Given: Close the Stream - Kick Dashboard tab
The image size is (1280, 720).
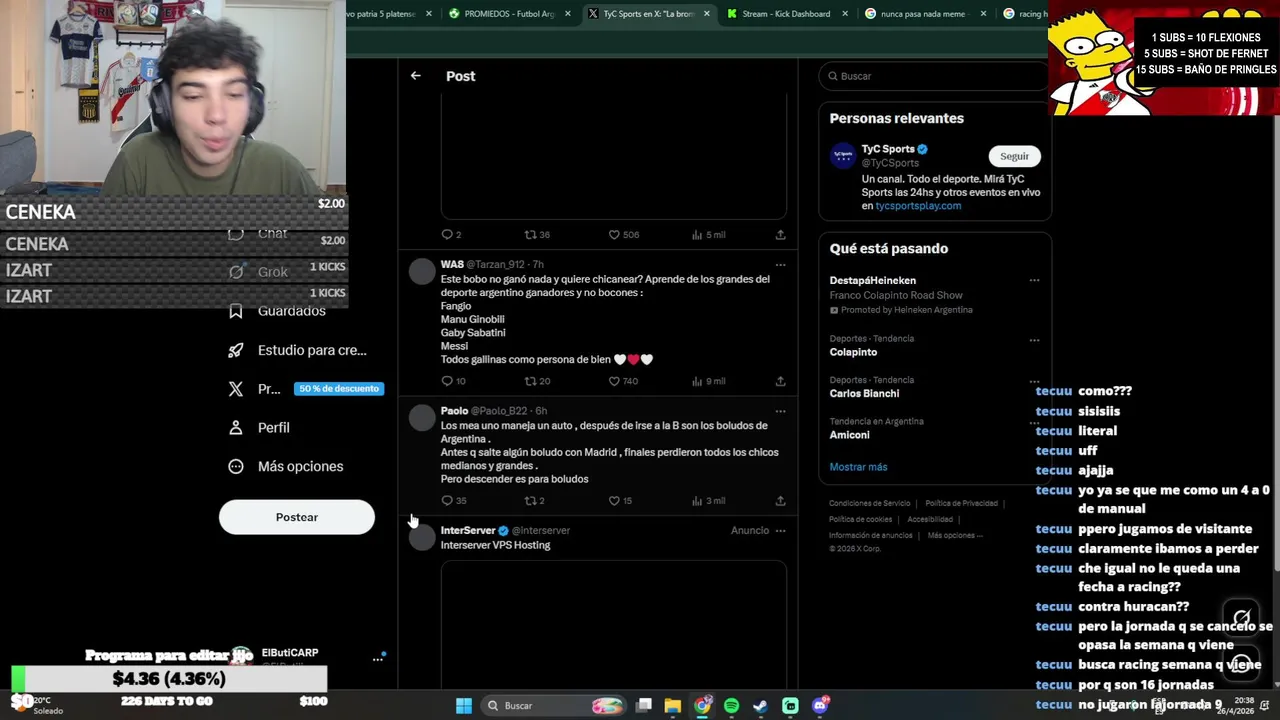Looking at the screenshot, I should (844, 14).
